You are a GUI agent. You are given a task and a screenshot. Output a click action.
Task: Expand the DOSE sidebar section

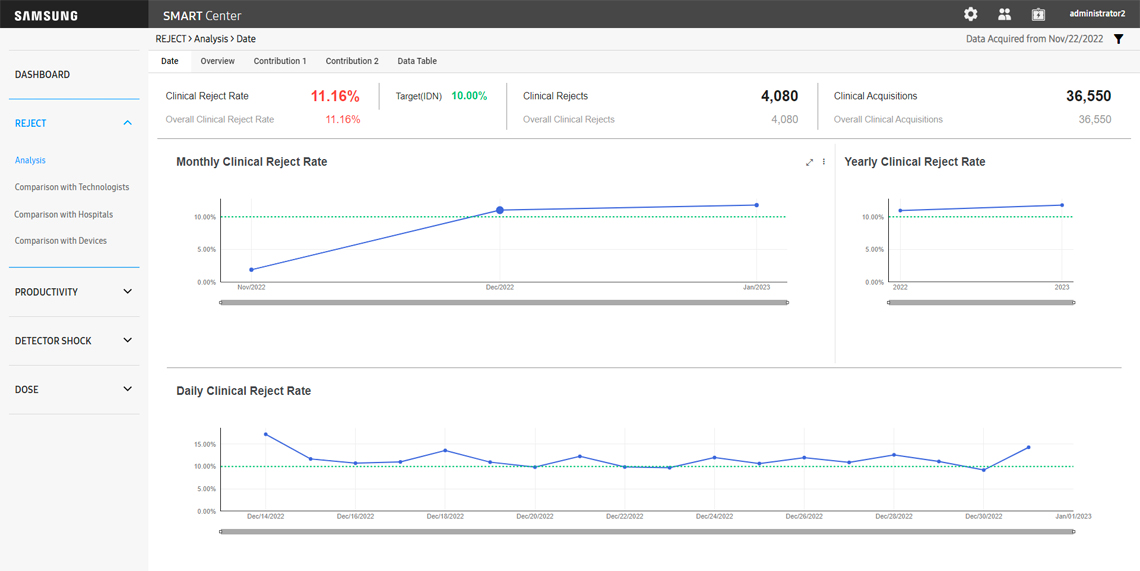127,389
